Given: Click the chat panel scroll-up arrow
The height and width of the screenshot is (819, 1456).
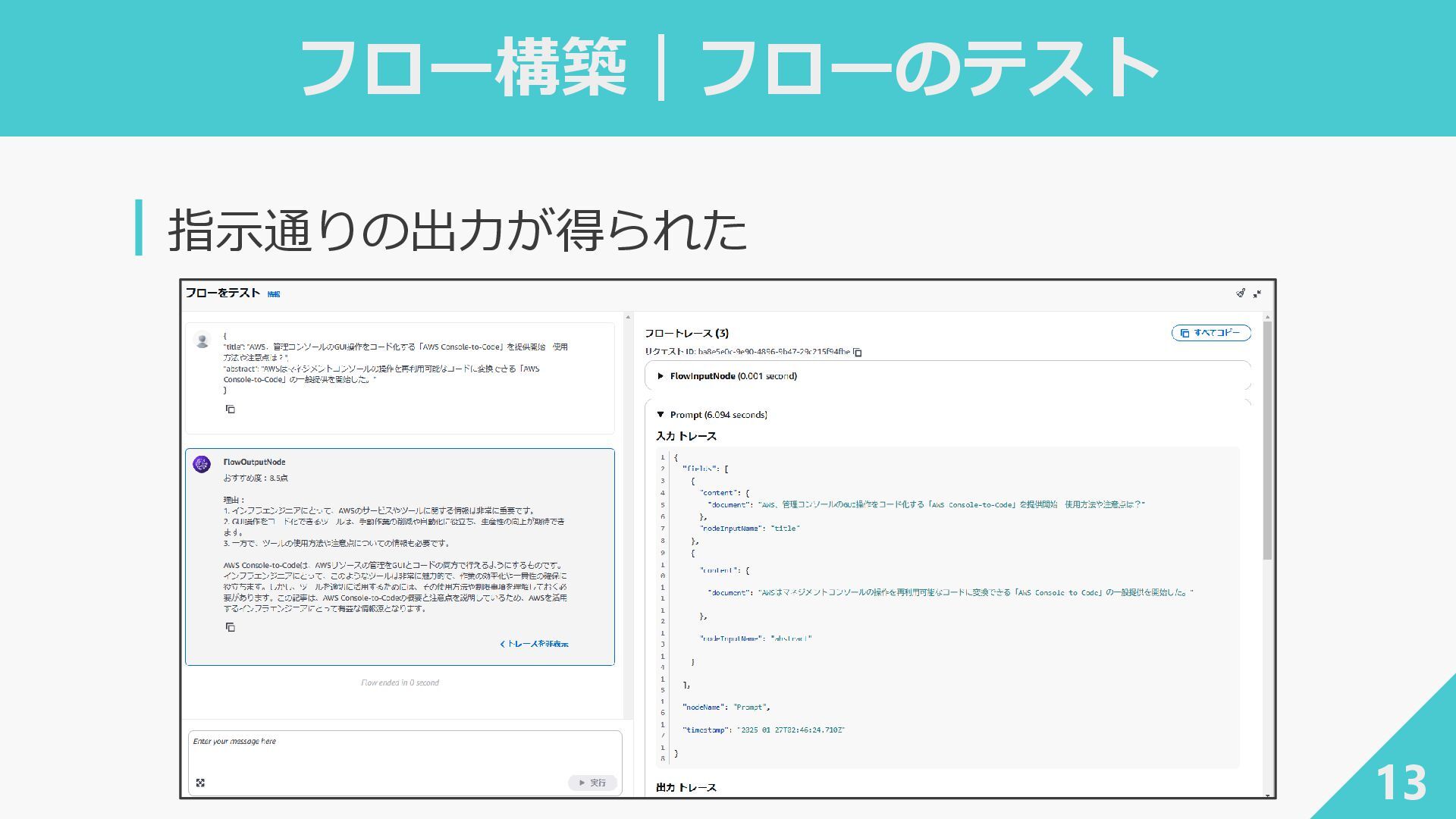Looking at the screenshot, I should coord(628,317).
